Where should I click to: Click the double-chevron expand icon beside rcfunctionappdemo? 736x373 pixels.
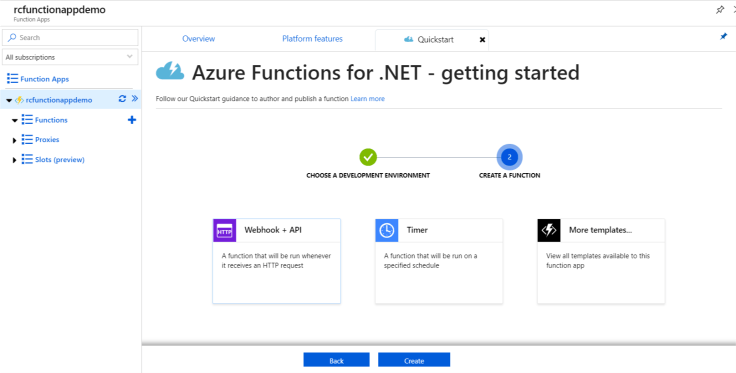(135, 99)
